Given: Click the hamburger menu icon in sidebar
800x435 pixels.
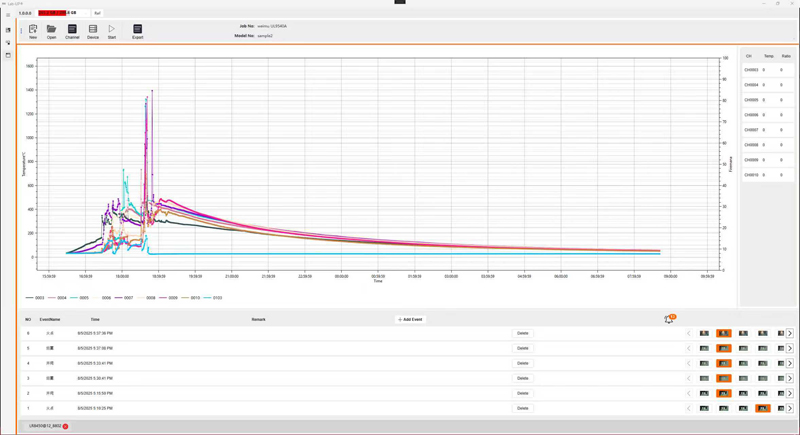Looking at the screenshot, I should (8, 15).
